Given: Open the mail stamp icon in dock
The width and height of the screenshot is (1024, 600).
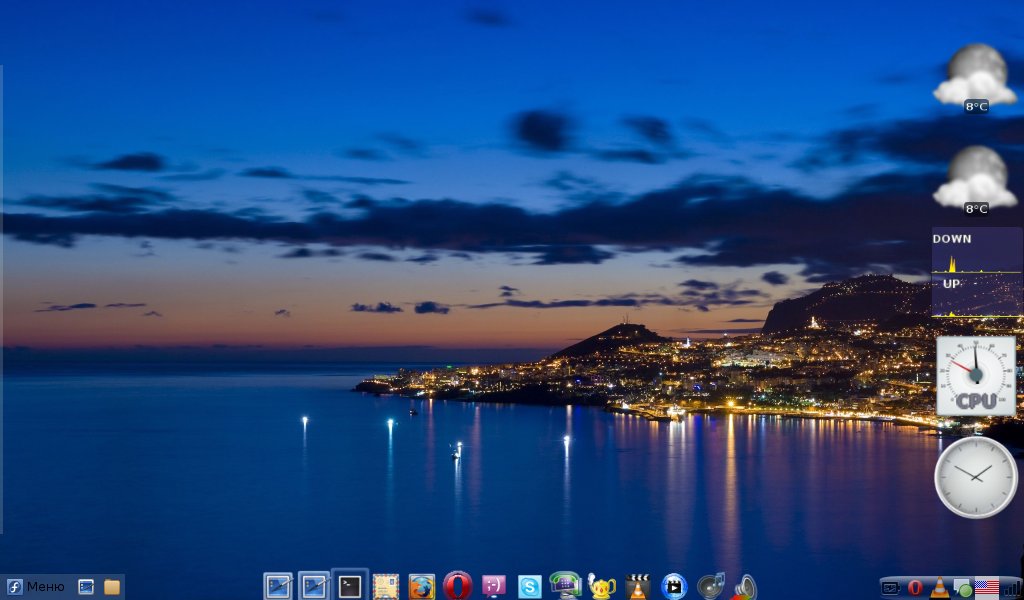Looking at the screenshot, I should point(386,586).
